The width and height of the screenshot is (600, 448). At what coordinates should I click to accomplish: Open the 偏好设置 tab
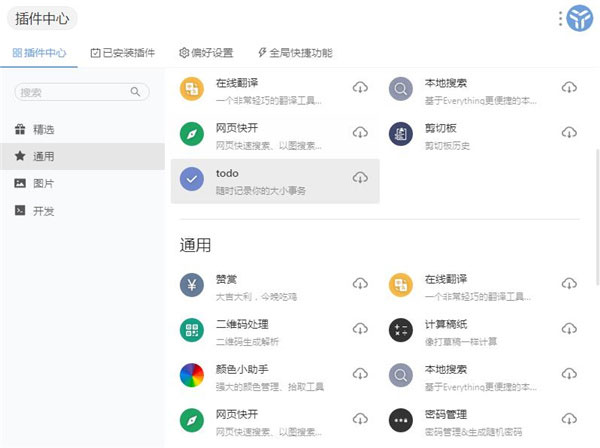tap(206, 52)
